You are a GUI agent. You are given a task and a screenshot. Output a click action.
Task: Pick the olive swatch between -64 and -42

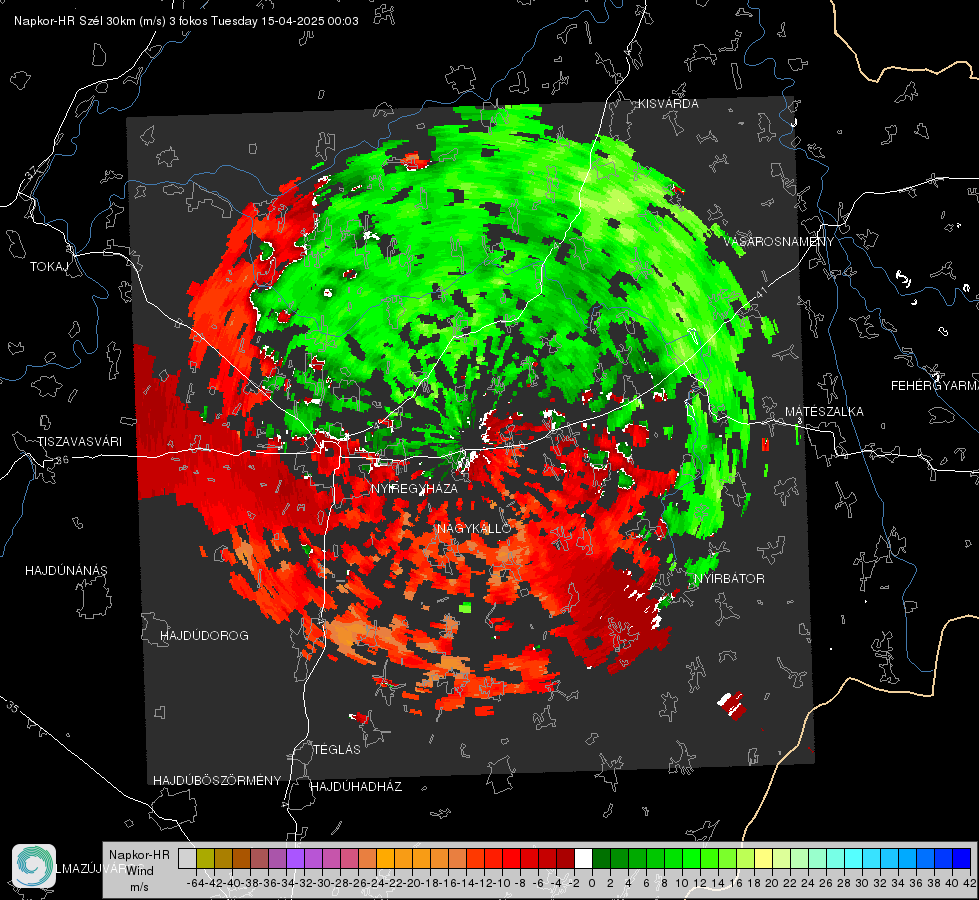(x=205, y=858)
